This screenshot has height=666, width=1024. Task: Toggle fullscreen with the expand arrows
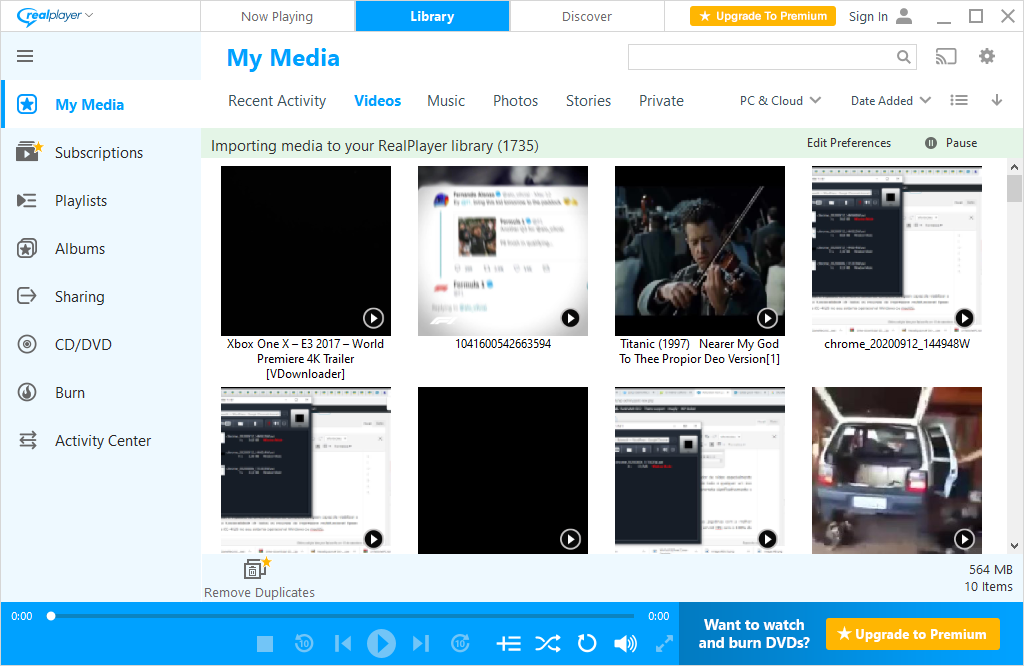click(x=664, y=643)
